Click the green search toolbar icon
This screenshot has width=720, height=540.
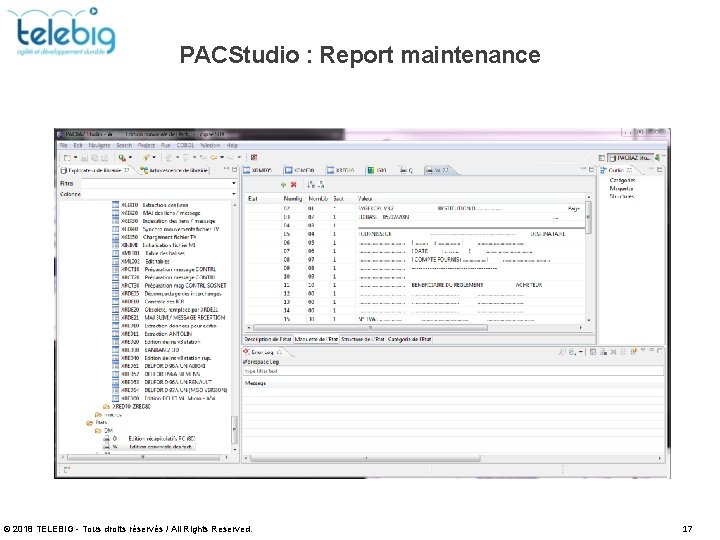click(122, 158)
